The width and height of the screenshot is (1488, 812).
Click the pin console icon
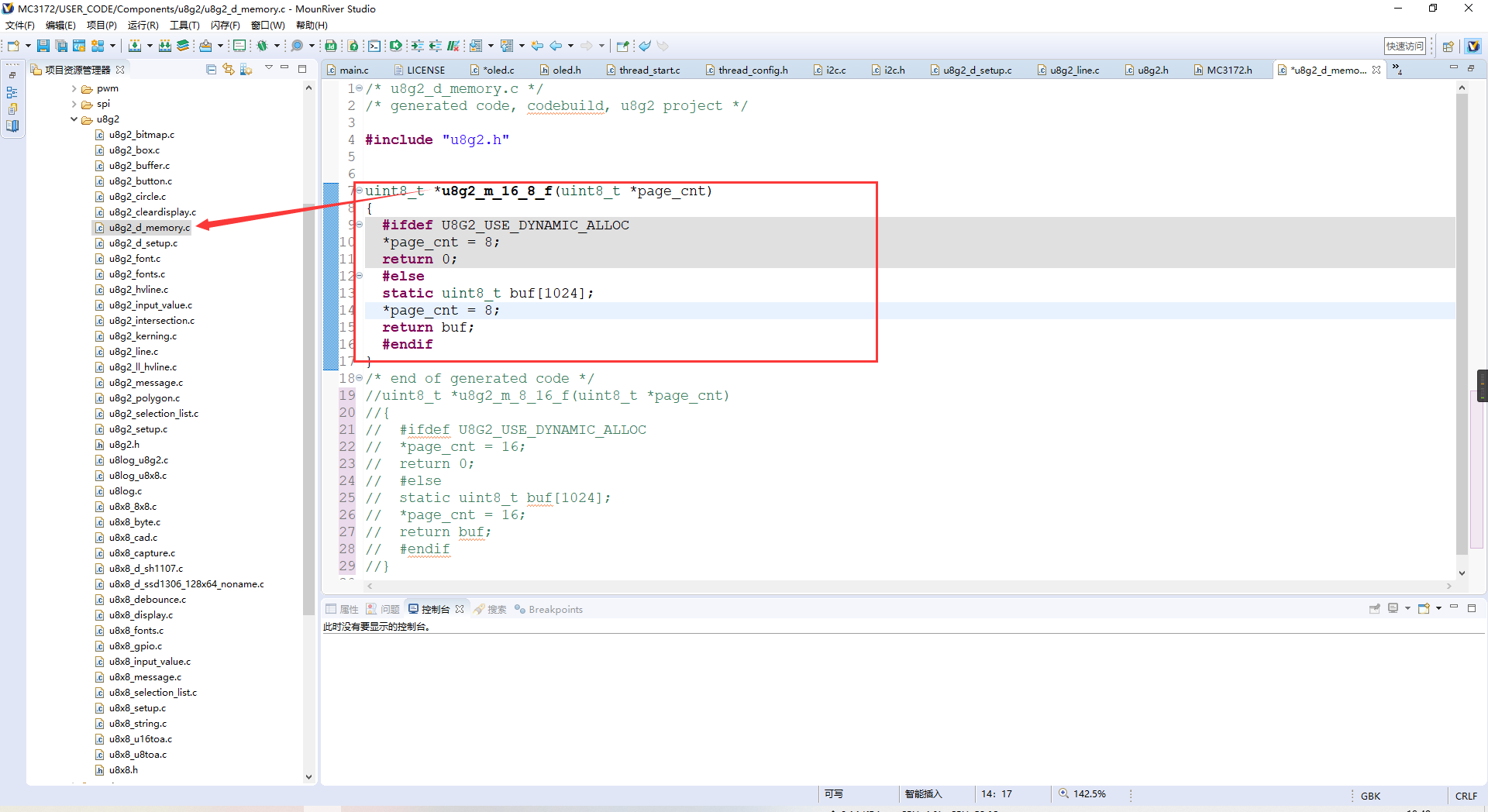point(1374,608)
